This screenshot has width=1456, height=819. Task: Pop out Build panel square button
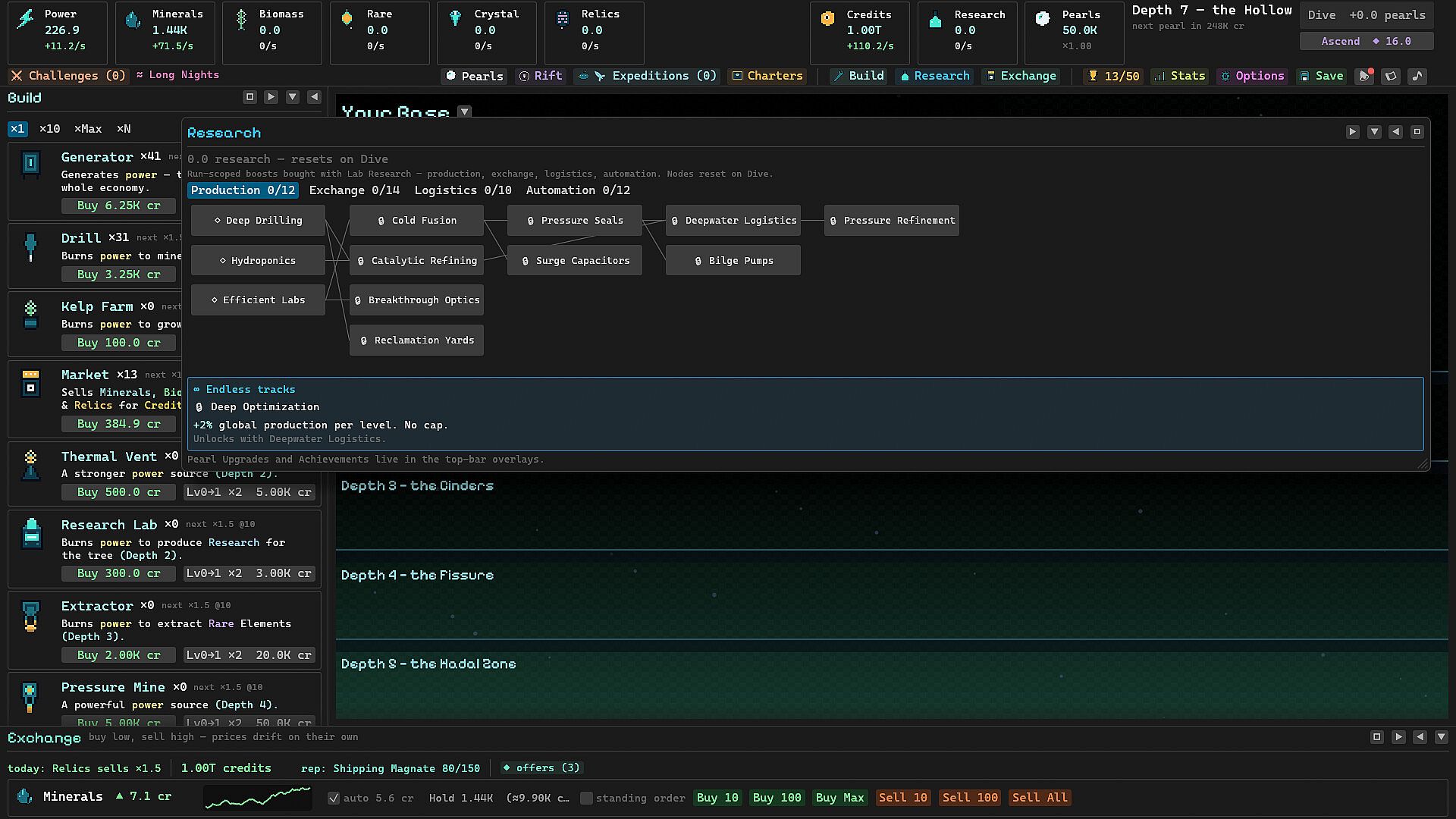249,97
